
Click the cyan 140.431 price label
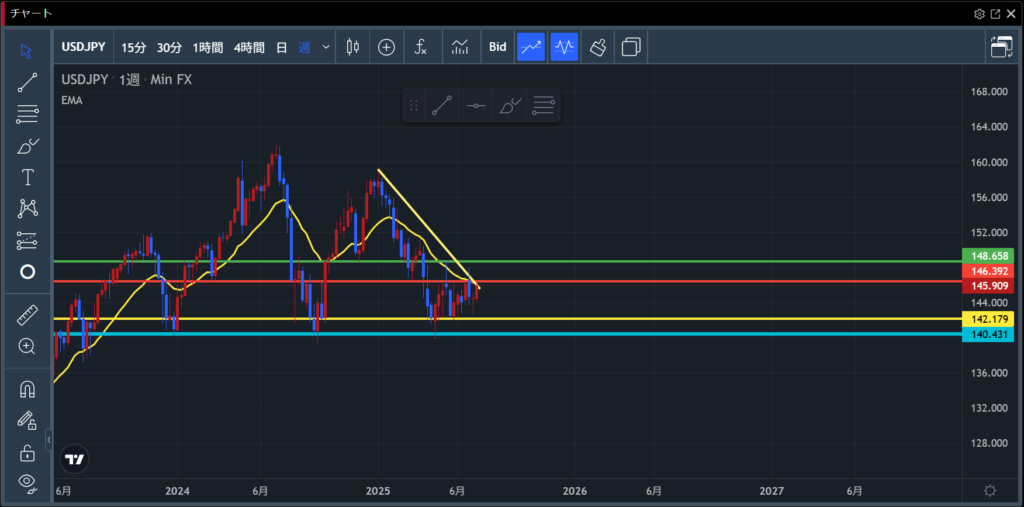[x=989, y=335]
